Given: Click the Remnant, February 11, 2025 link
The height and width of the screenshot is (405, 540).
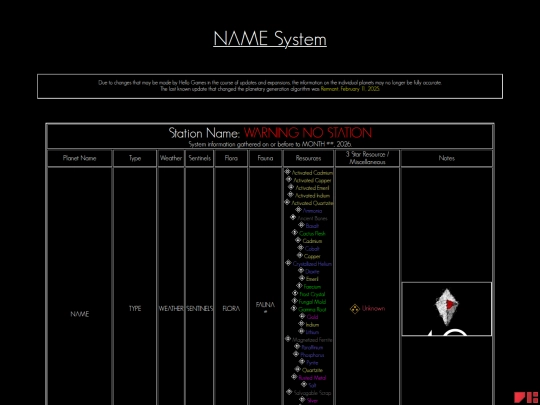Looking at the screenshot, I should pyautogui.click(x=350, y=89).
